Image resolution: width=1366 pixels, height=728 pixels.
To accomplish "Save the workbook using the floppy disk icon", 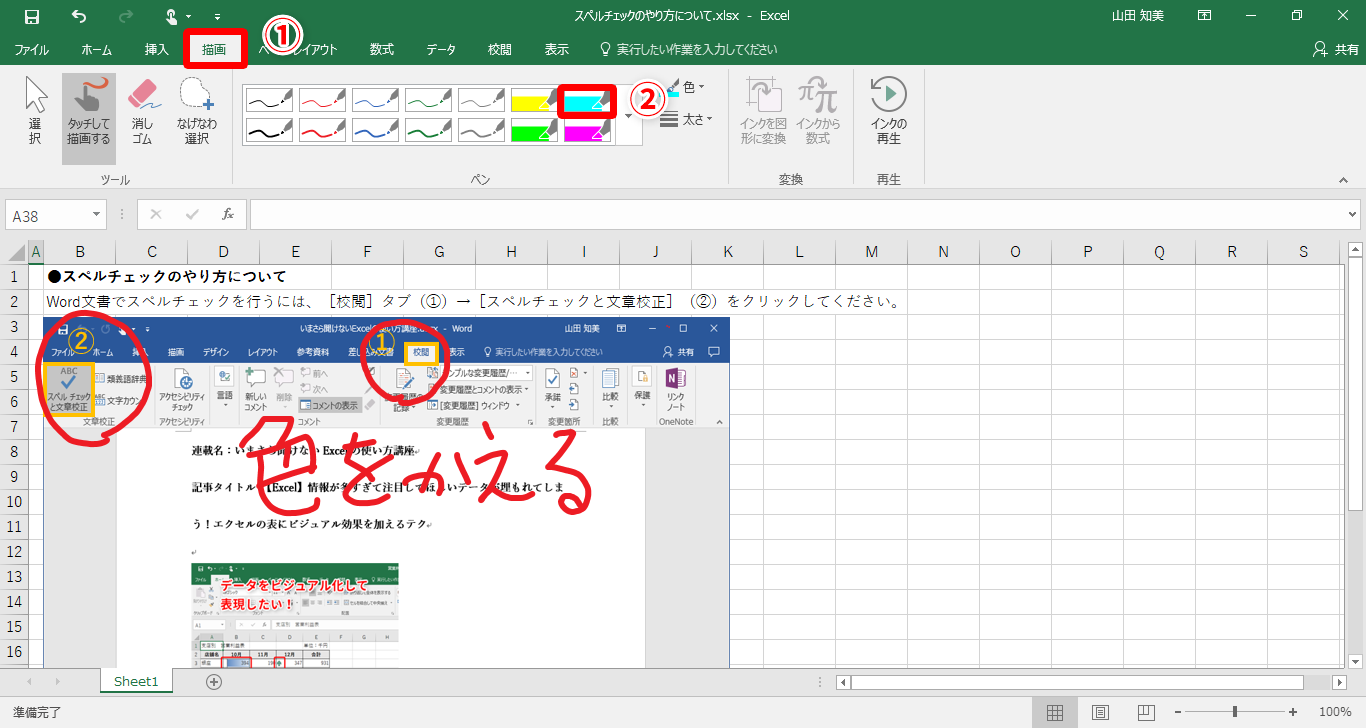I will click(x=32, y=16).
